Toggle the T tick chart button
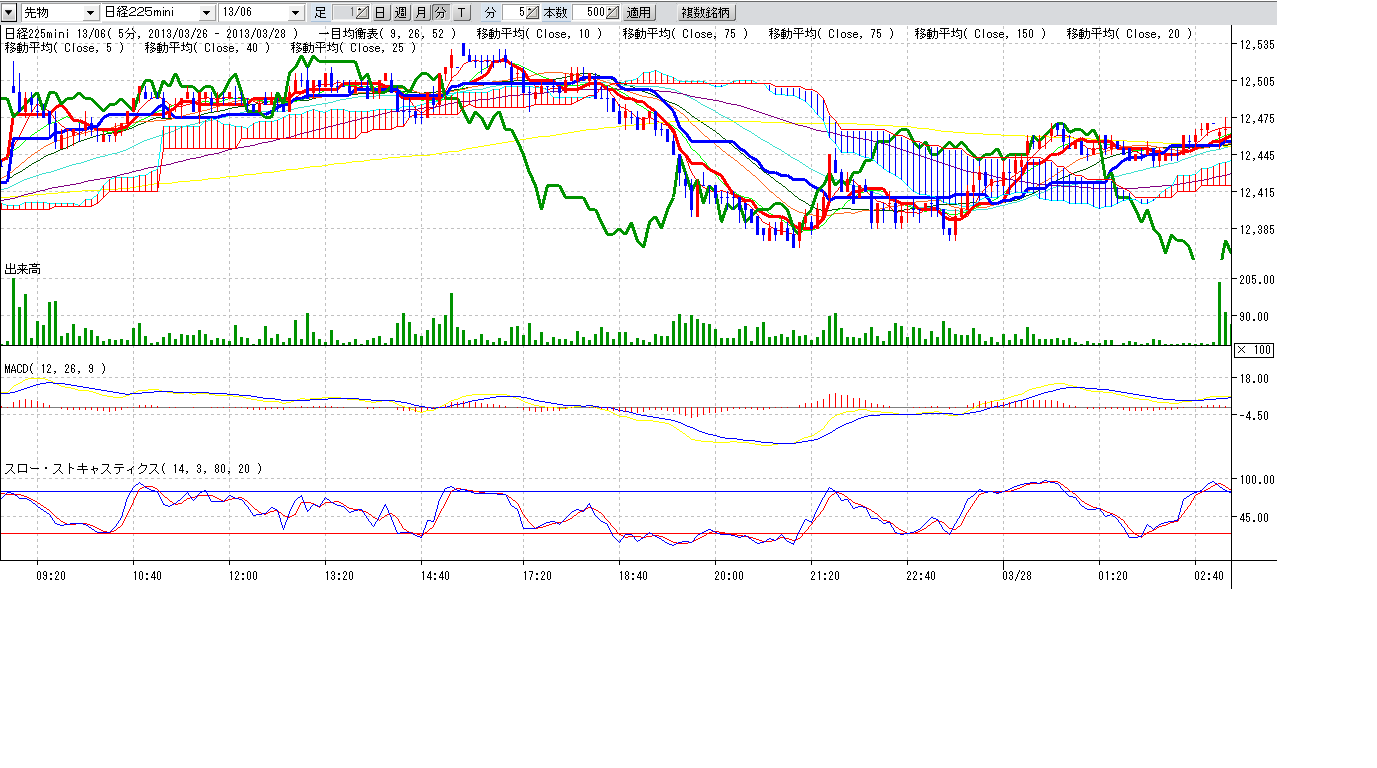Image resolution: width=1377 pixels, height=768 pixels. tap(461, 13)
